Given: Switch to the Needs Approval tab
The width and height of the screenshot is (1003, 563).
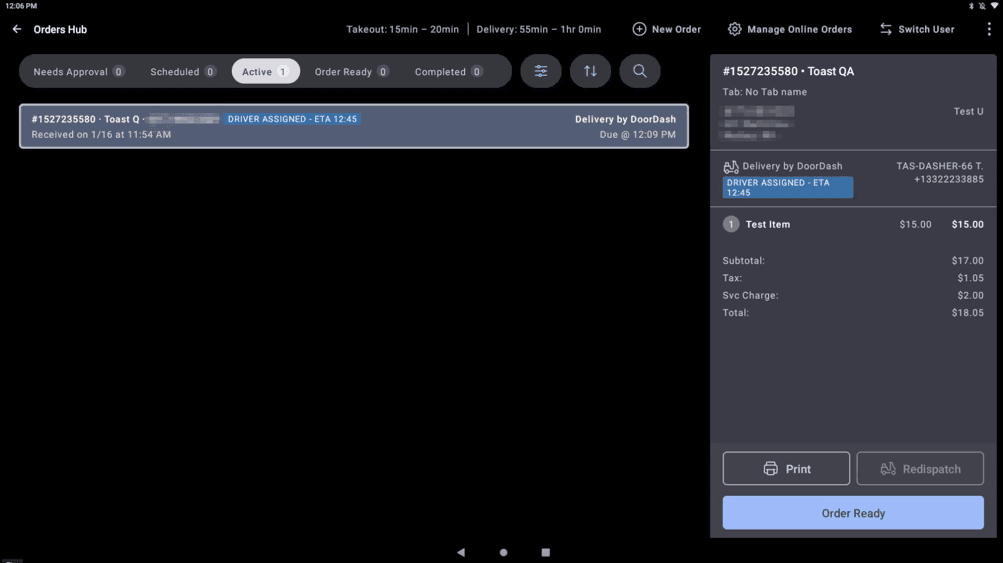Looking at the screenshot, I should tap(79, 72).
